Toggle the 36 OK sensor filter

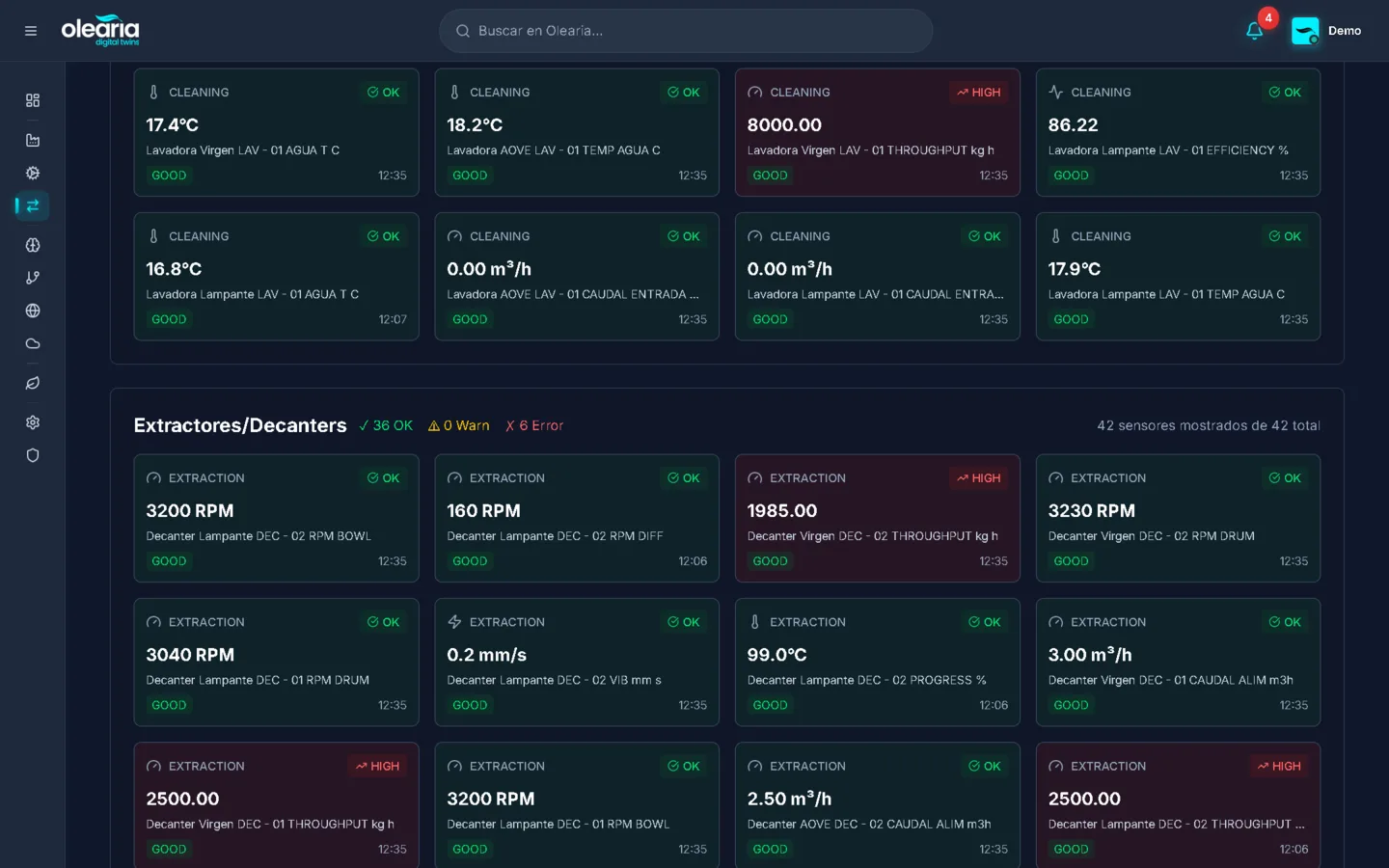386,425
